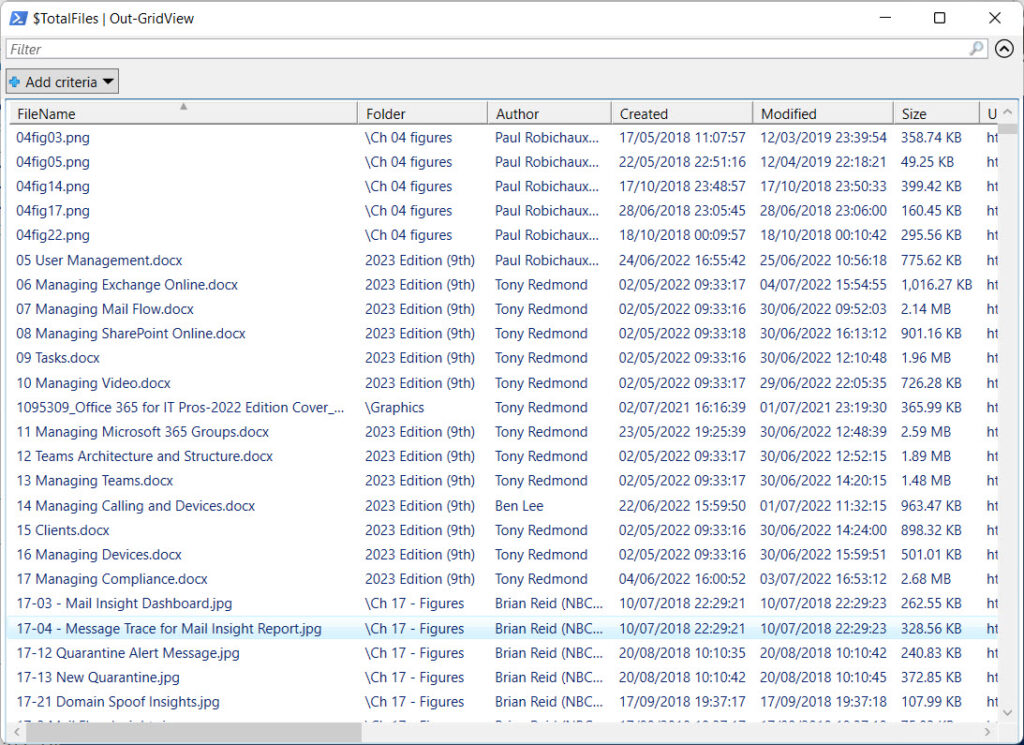Sort by the Created column header
This screenshot has width=1024, height=745.
coord(682,114)
